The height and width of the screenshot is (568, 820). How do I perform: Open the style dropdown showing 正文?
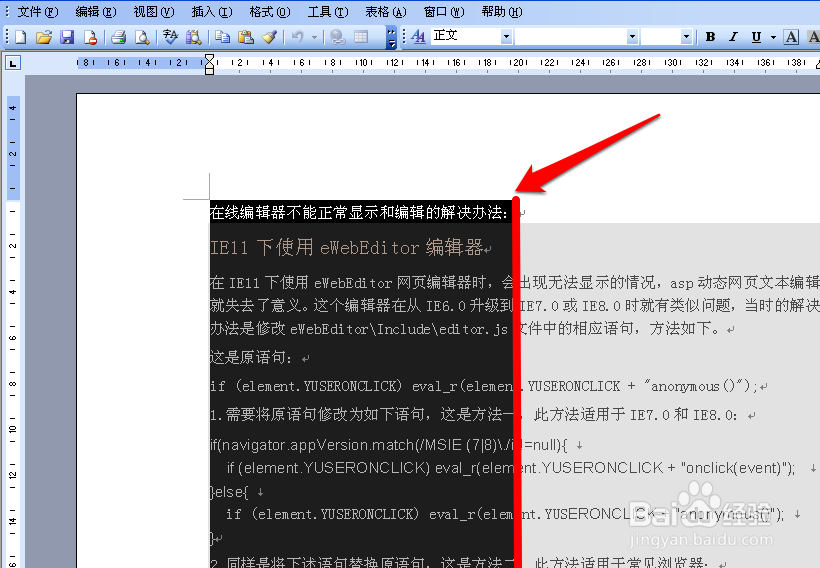pos(506,37)
